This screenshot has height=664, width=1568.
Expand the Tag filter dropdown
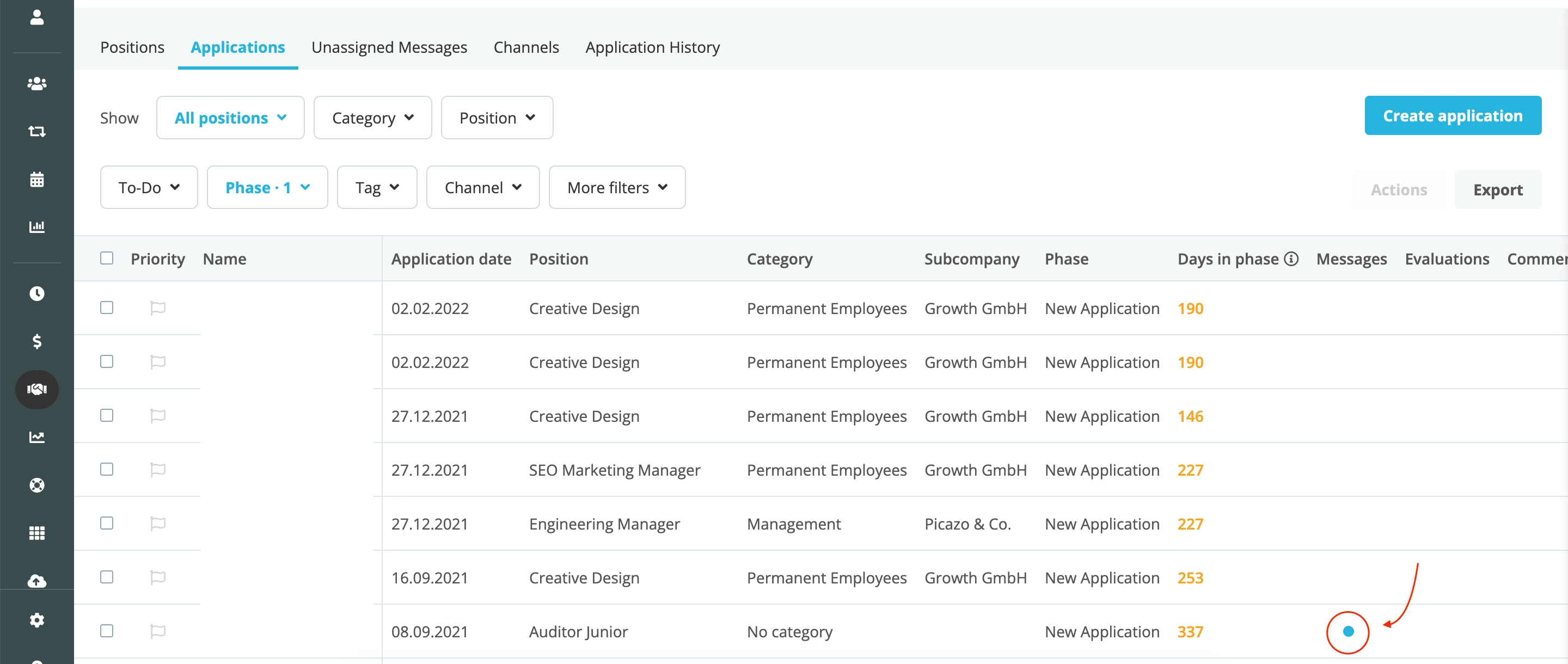pos(377,187)
